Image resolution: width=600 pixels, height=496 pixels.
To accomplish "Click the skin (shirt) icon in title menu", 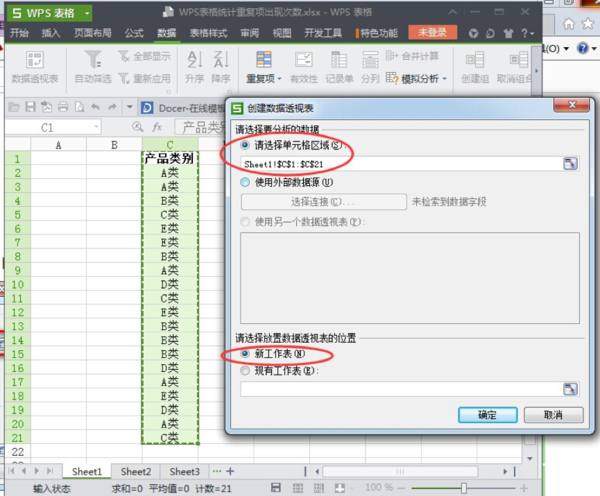I will [508, 33].
